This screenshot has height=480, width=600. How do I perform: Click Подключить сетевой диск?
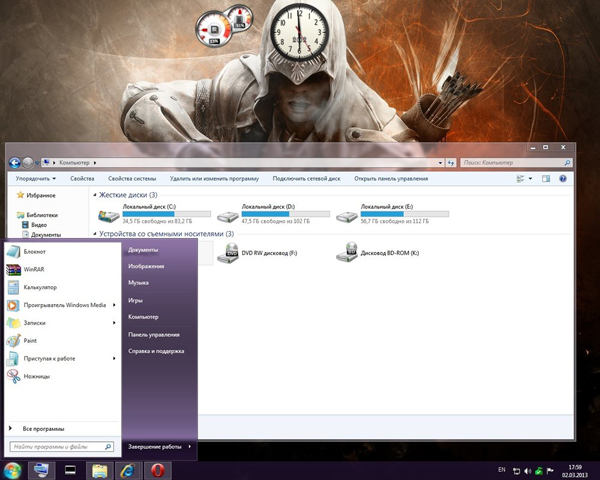[306, 179]
